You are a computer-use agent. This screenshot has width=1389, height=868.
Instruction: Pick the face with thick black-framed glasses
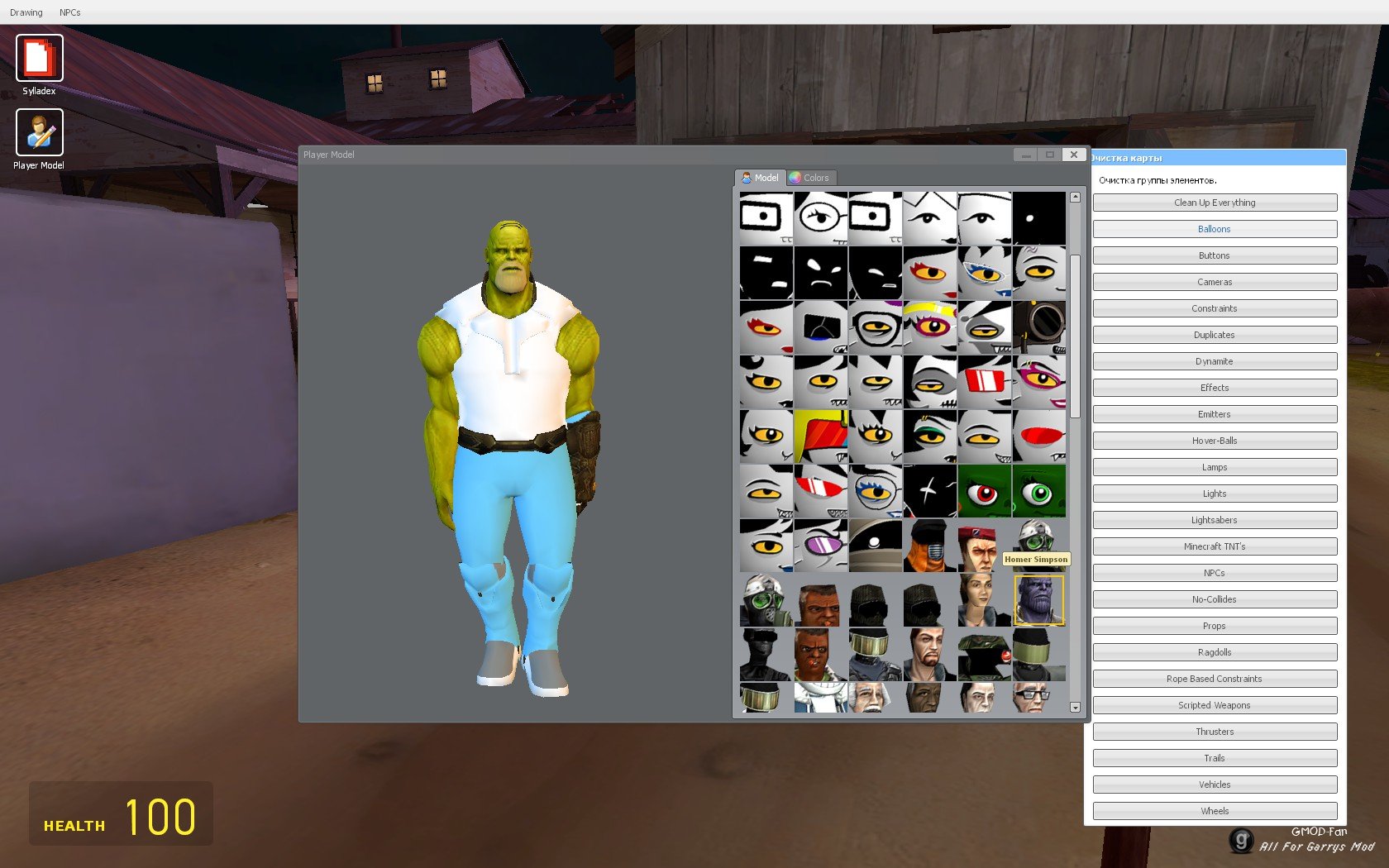click(x=875, y=327)
